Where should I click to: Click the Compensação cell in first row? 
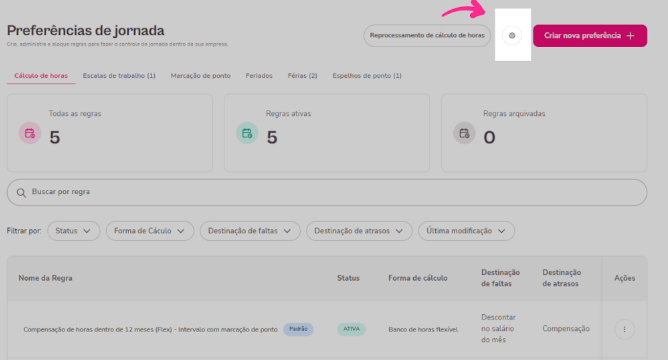[566, 328]
